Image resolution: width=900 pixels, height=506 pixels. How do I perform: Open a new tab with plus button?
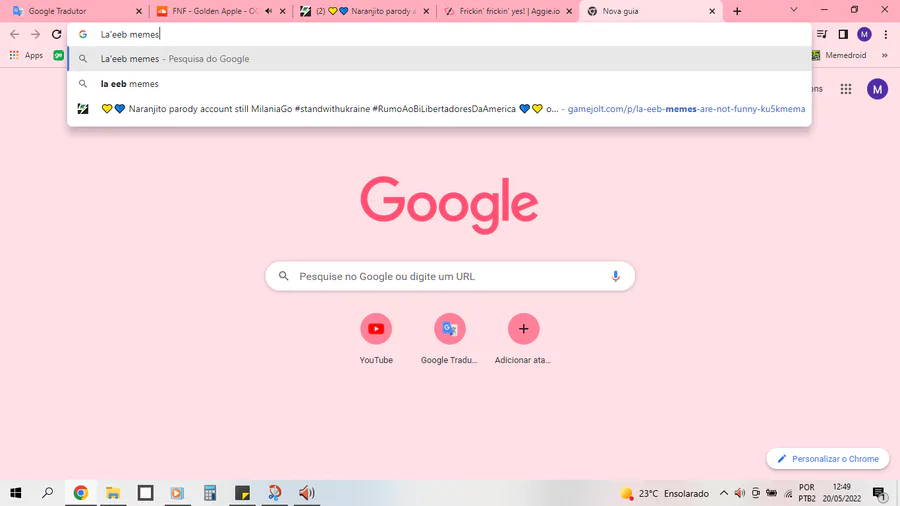point(737,11)
